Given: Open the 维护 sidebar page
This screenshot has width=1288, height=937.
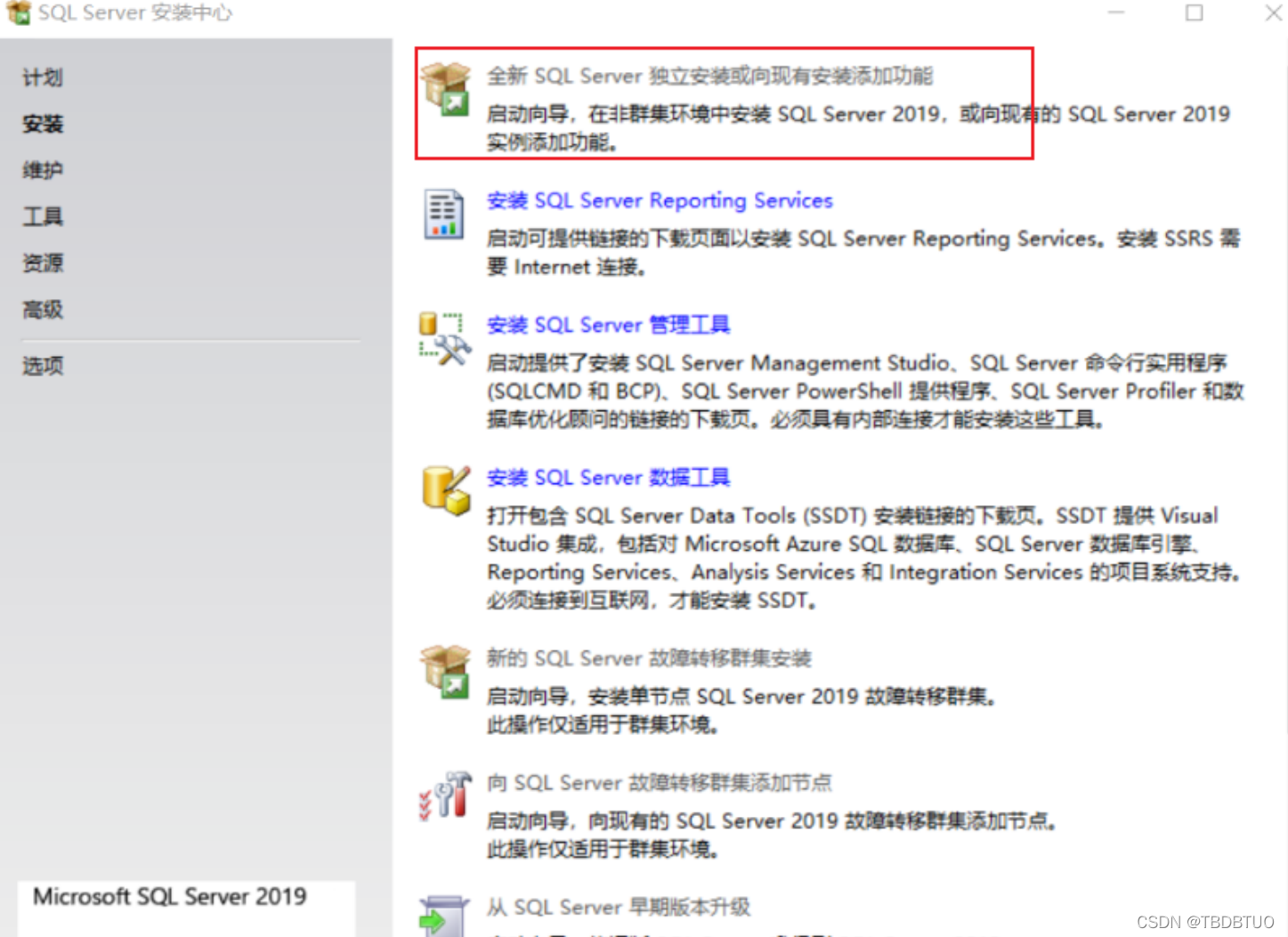Looking at the screenshot, I should 43,170.
